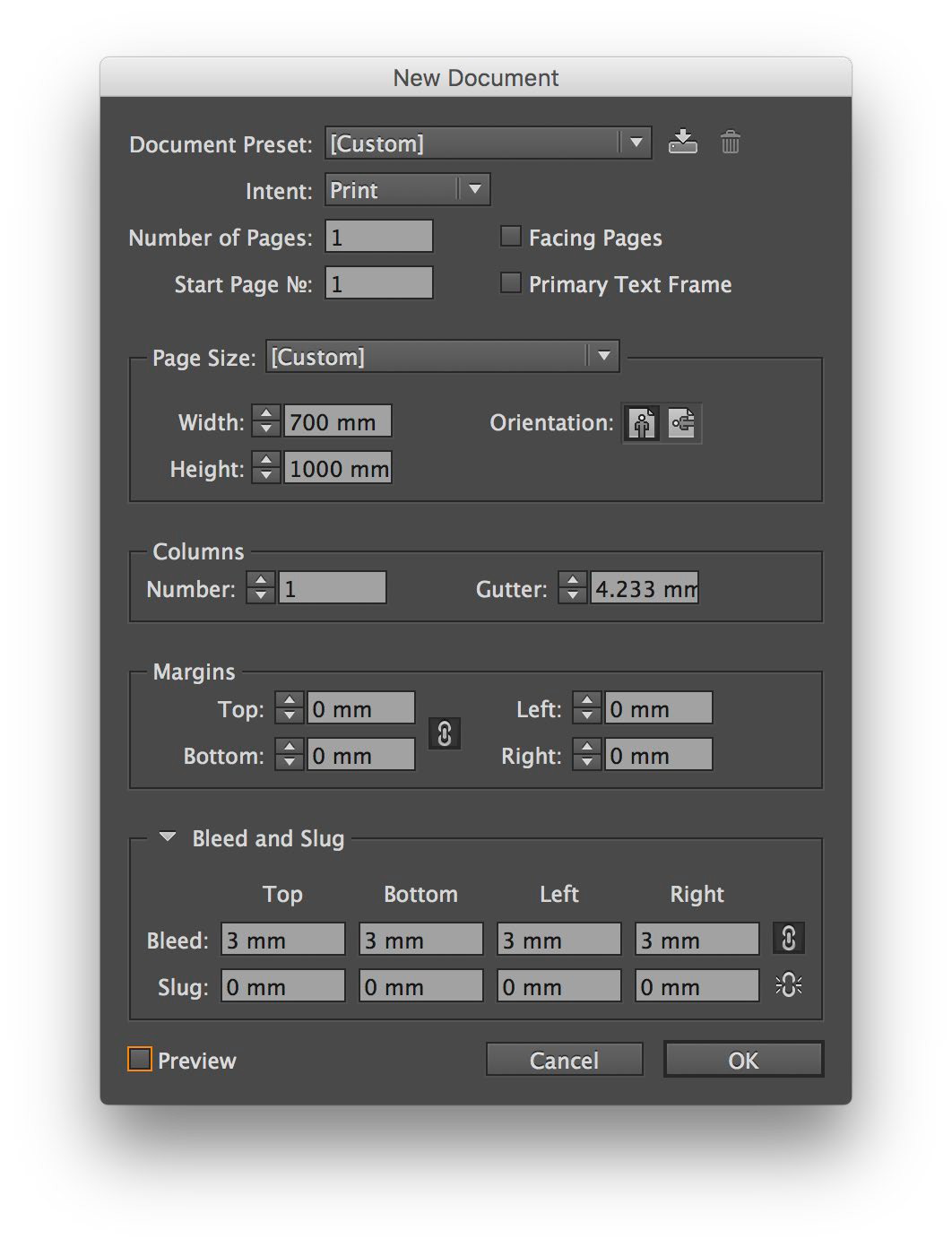Turn on the Preview checkbox

click(140, 1060)
